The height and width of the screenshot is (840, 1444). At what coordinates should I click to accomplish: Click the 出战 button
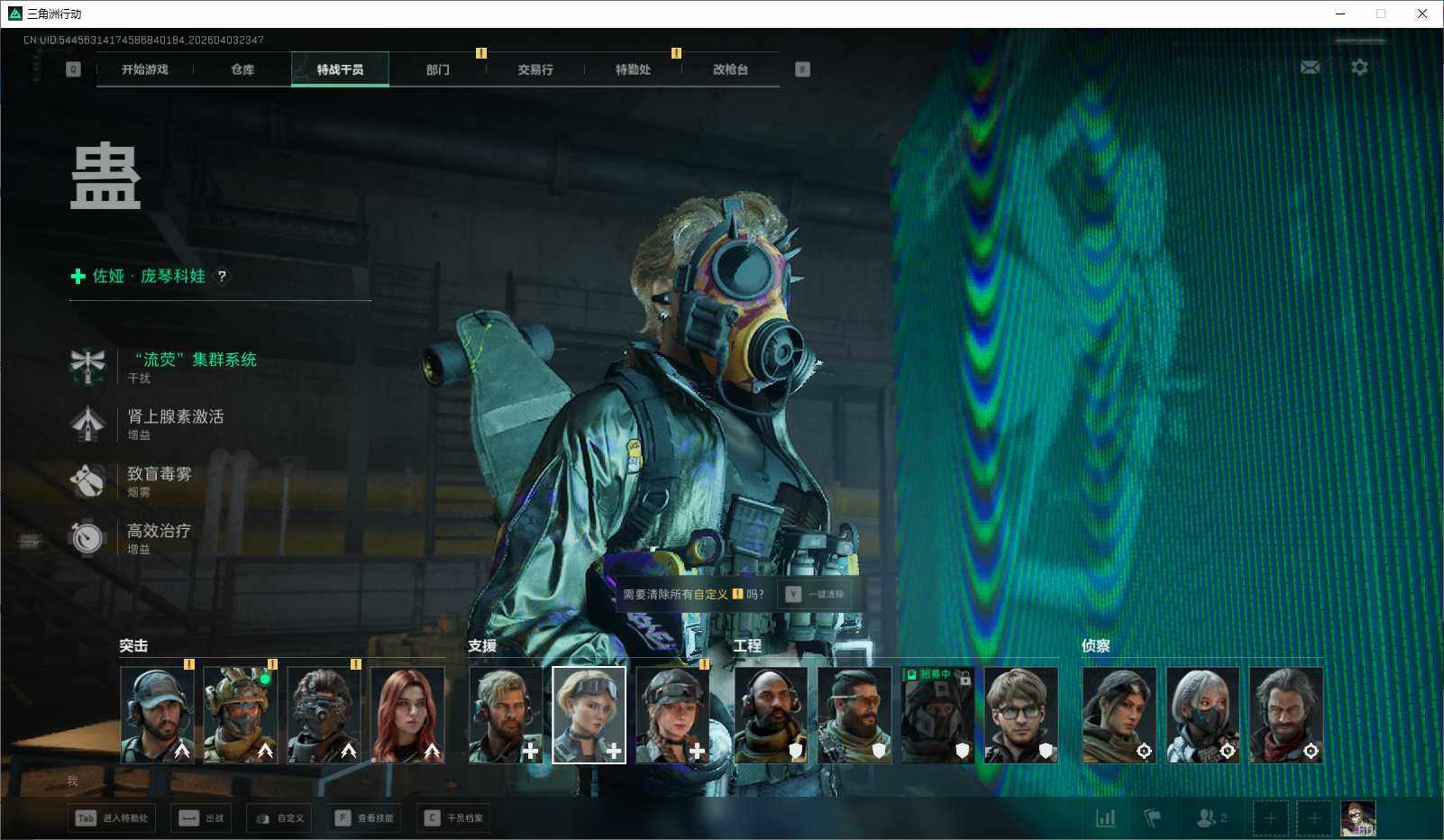(203, 818)
